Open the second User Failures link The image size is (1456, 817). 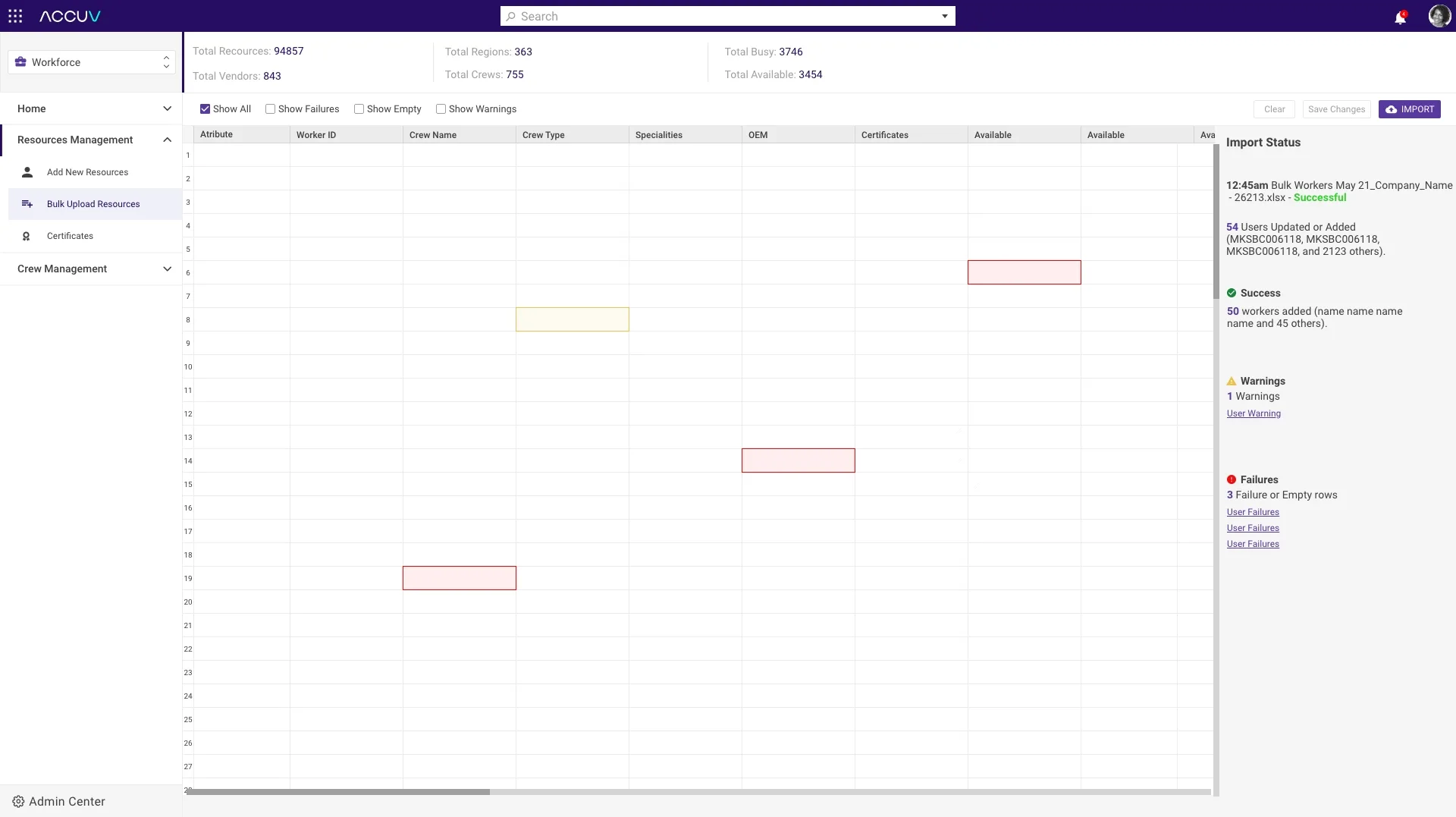click(1253, 528)
